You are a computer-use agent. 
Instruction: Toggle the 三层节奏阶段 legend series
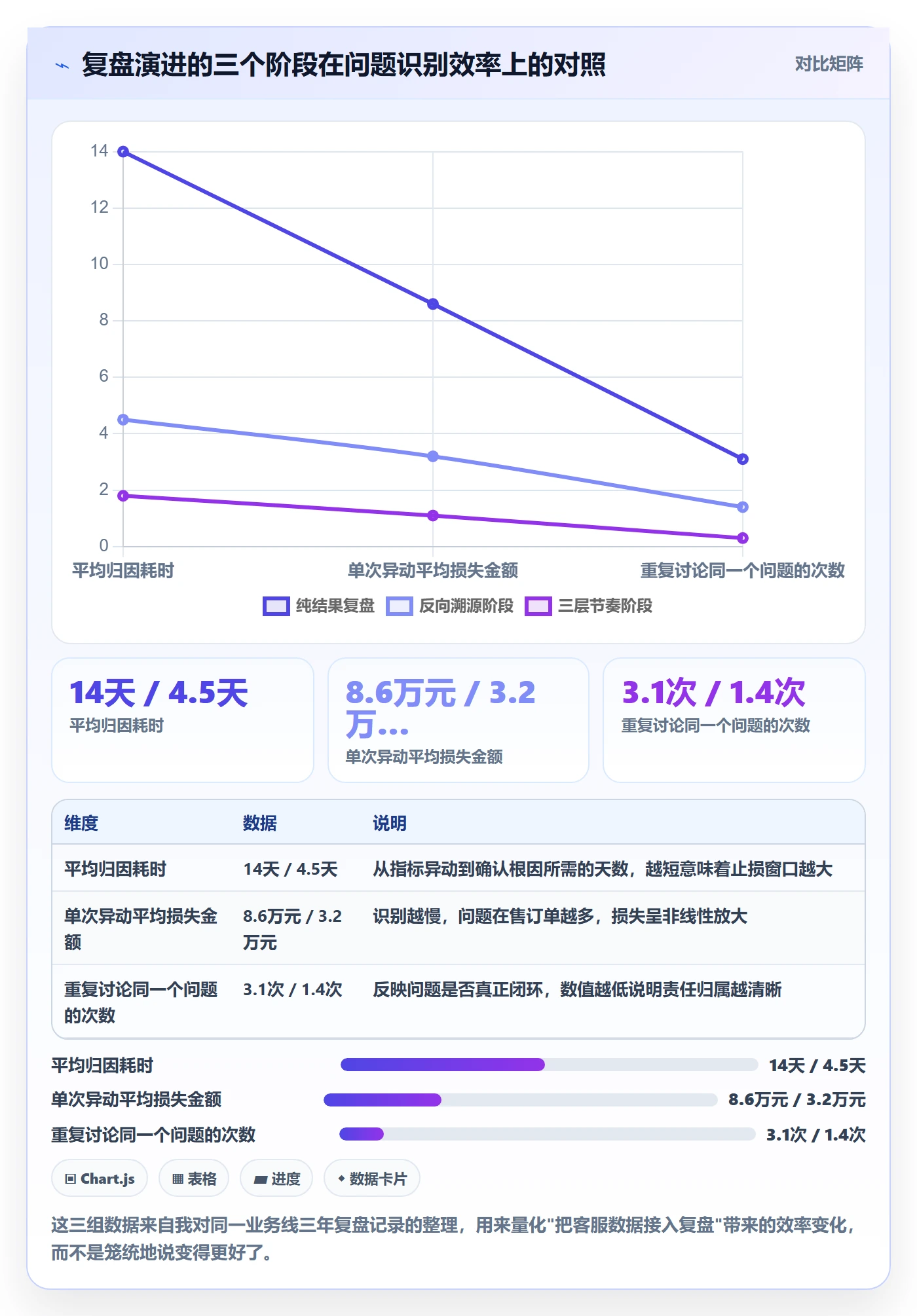pyautogui.click(x=588, y=606)
